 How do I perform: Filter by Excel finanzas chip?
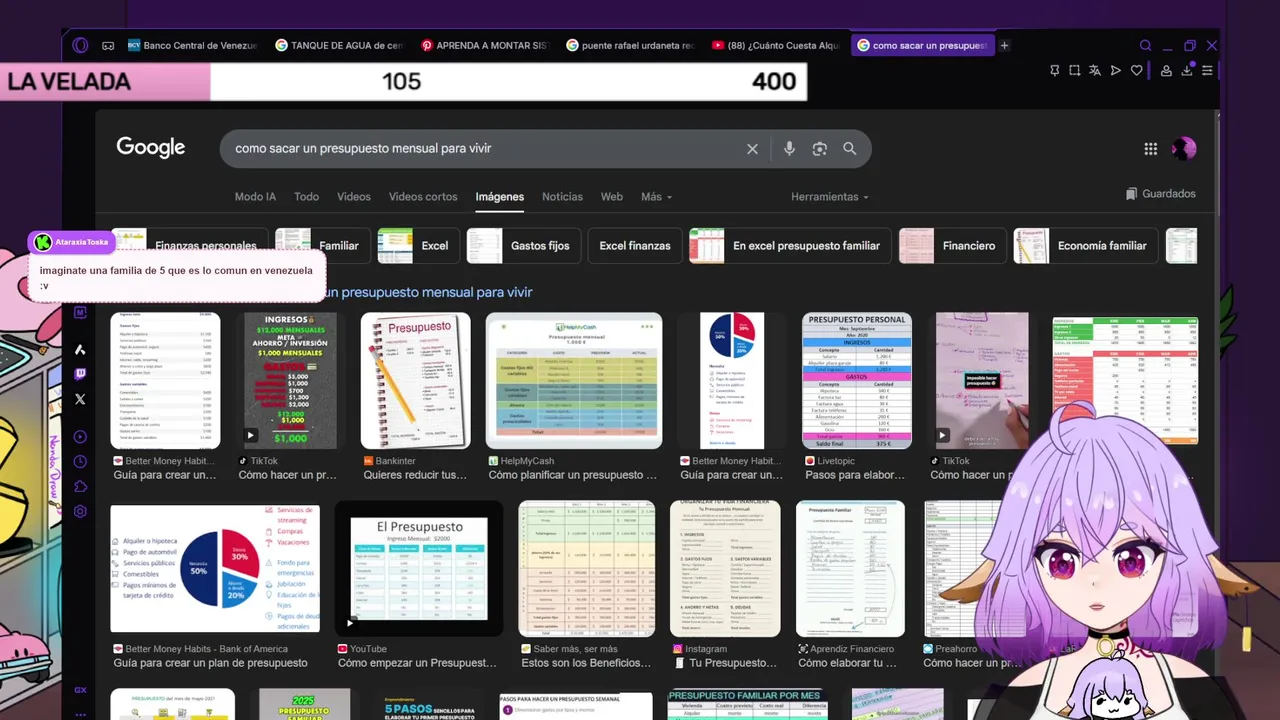[635, 246]
